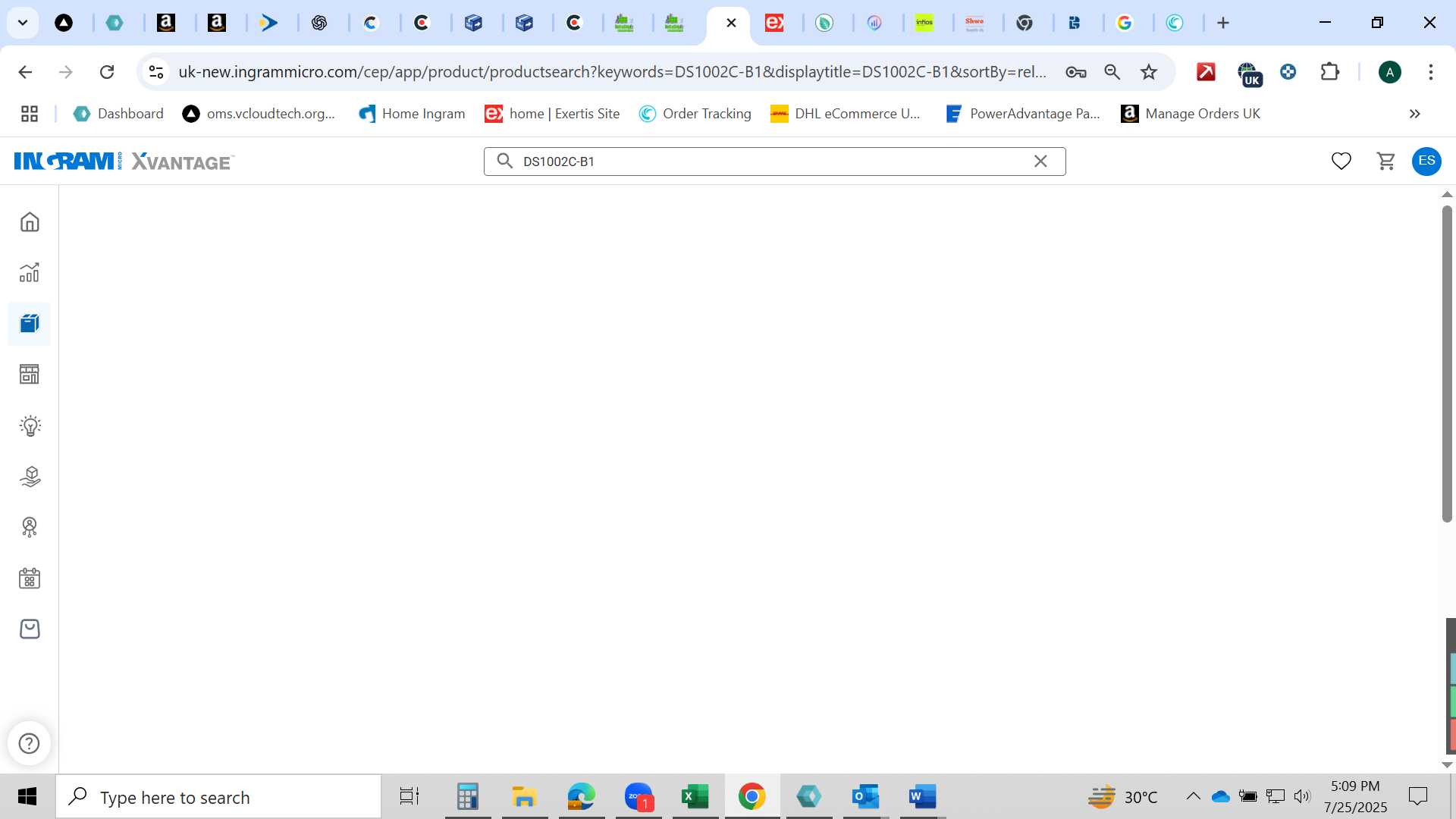Viewport: 1456px width, 819px height.
Task: Open the wishlist heart icon
Action: (x=1341, y=161)
